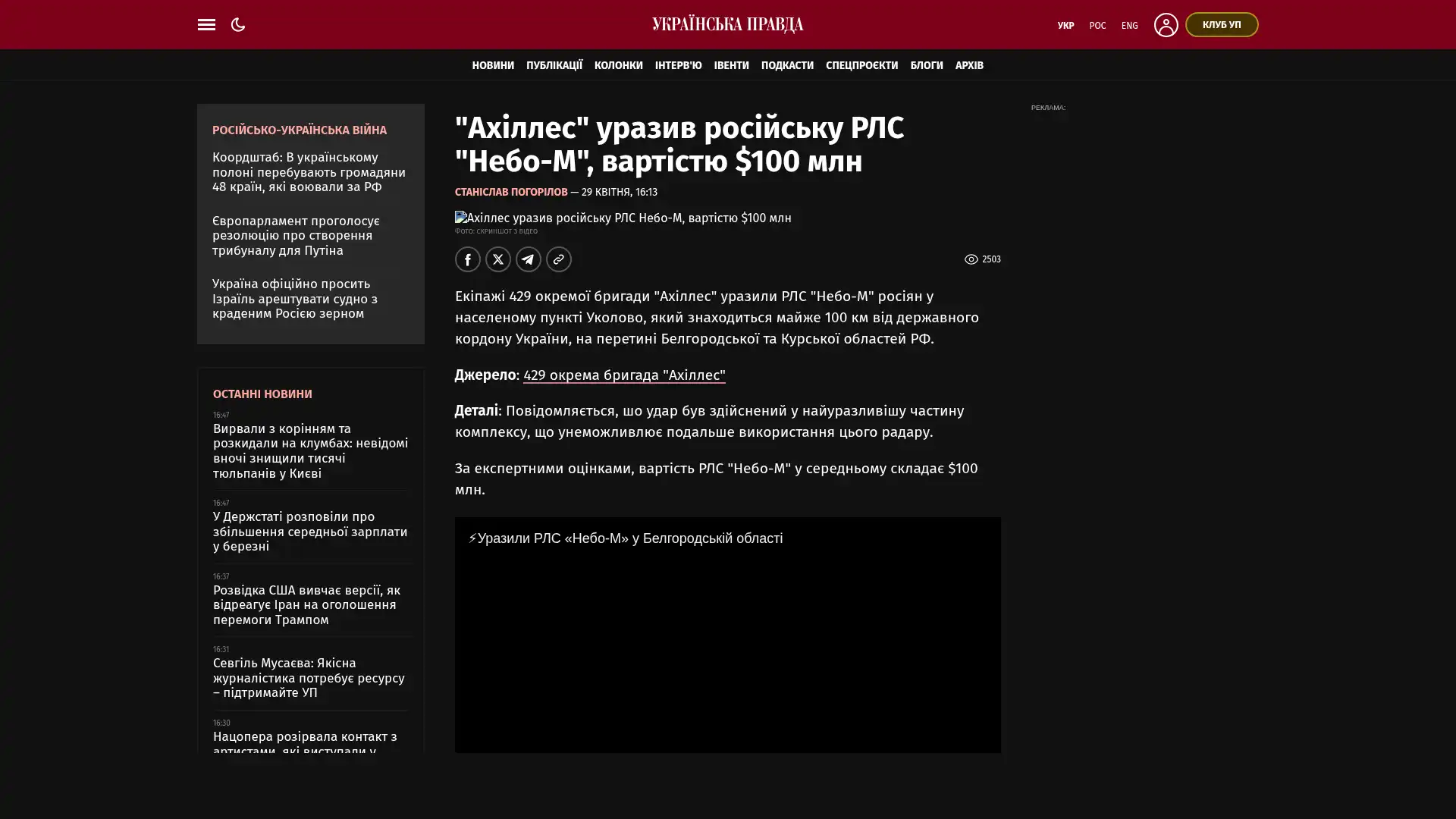Switch site language to ENG

click(1129, 25)
